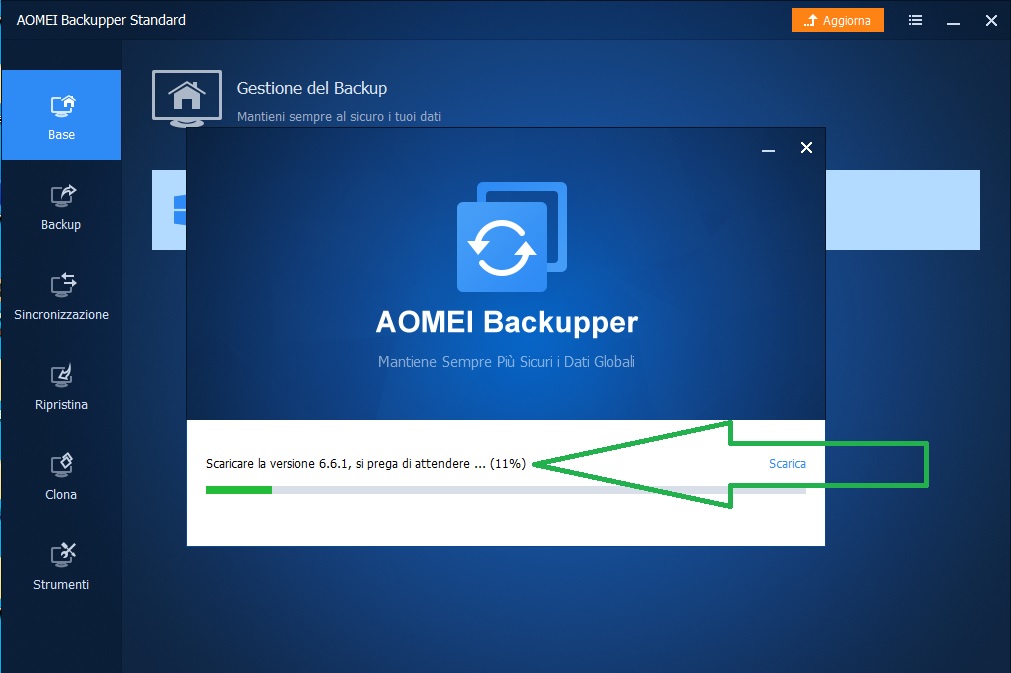Open the Sincronizzazione sync icon
1011x673 pixels.
(x=63, y=285)
